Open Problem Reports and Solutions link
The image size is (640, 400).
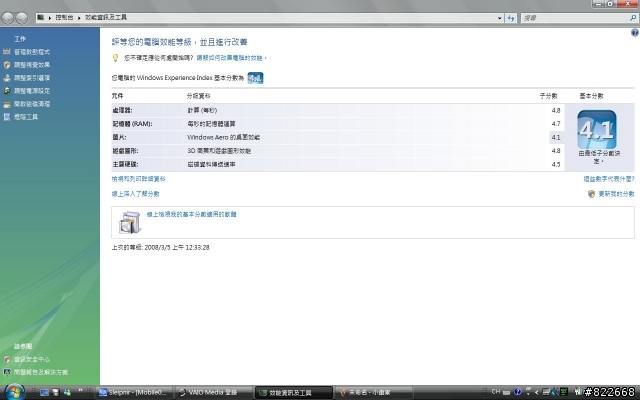coord(41,372)
